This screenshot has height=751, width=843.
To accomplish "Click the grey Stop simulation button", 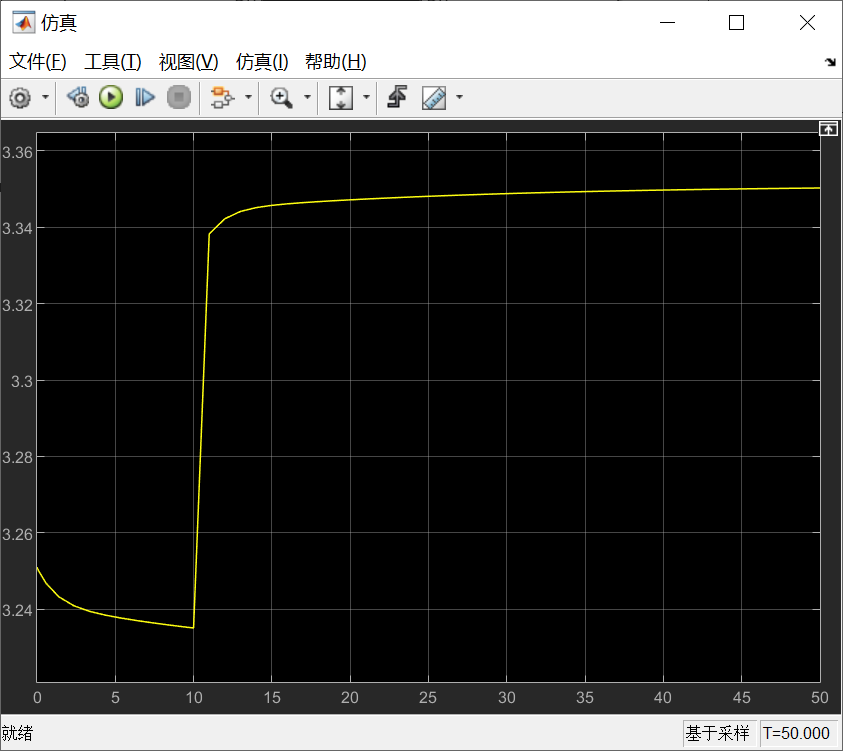I will 179,97.
